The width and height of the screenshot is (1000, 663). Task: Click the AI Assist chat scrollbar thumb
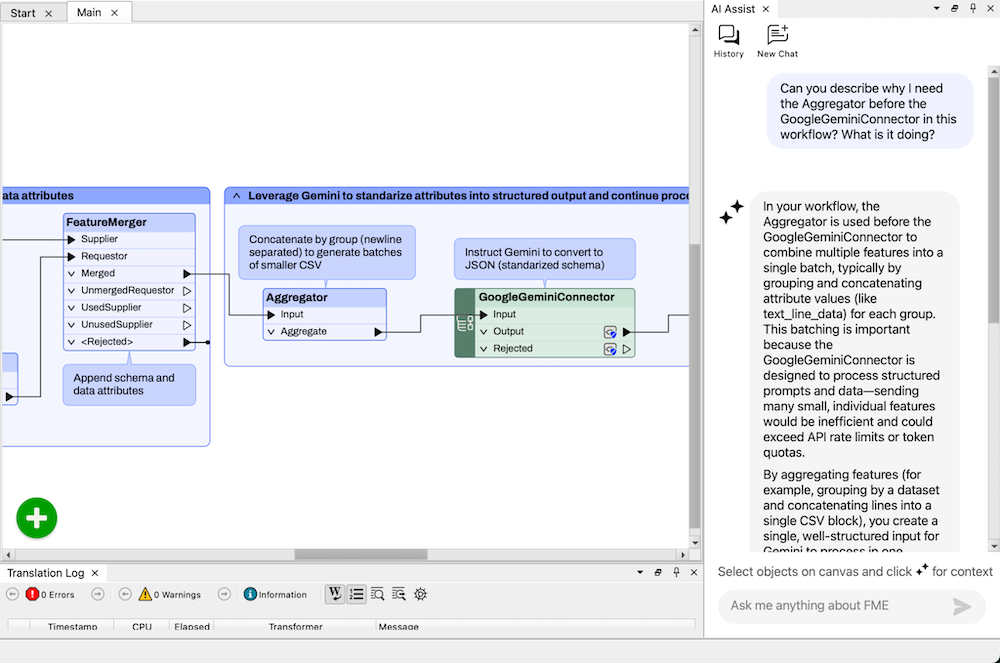click(994, 198)
